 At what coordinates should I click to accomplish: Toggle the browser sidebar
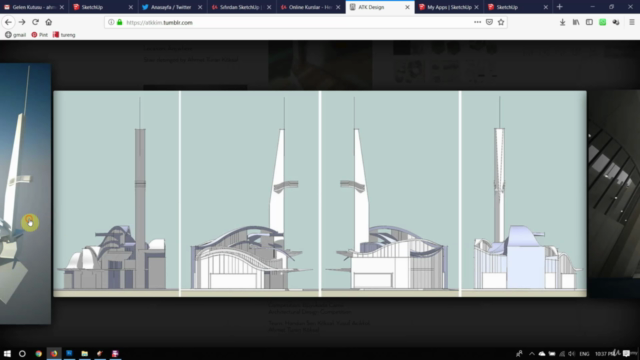[589, 22]
